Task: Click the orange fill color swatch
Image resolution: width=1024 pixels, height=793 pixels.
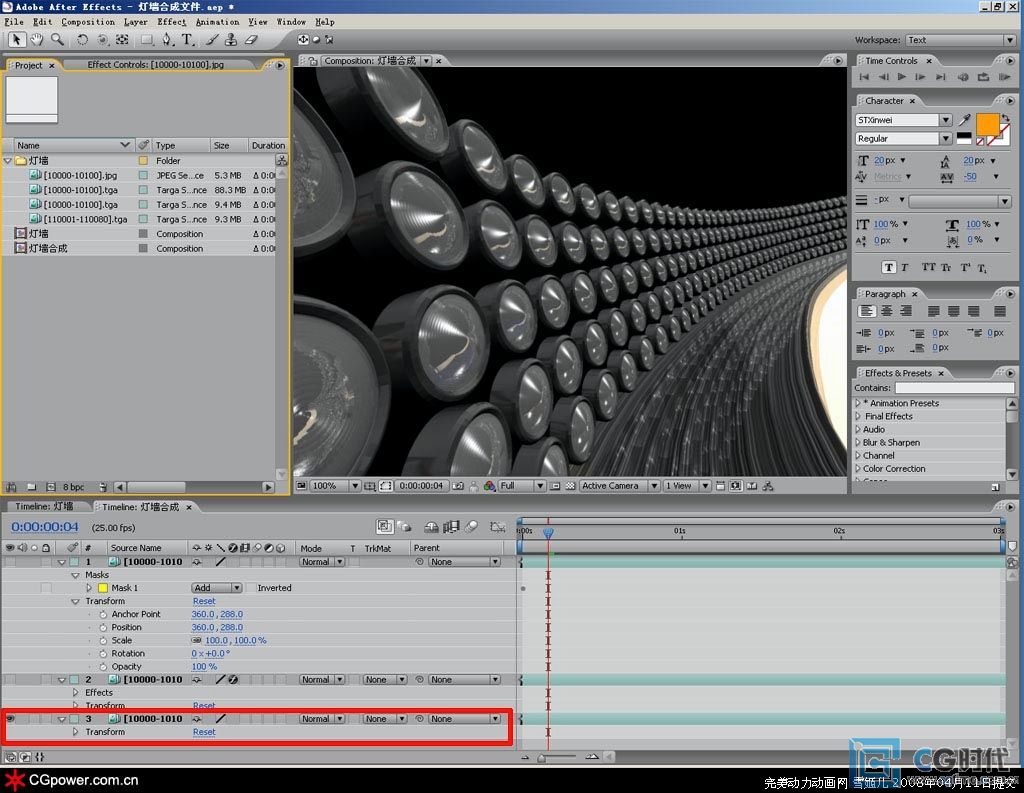Action: (987, 123)
